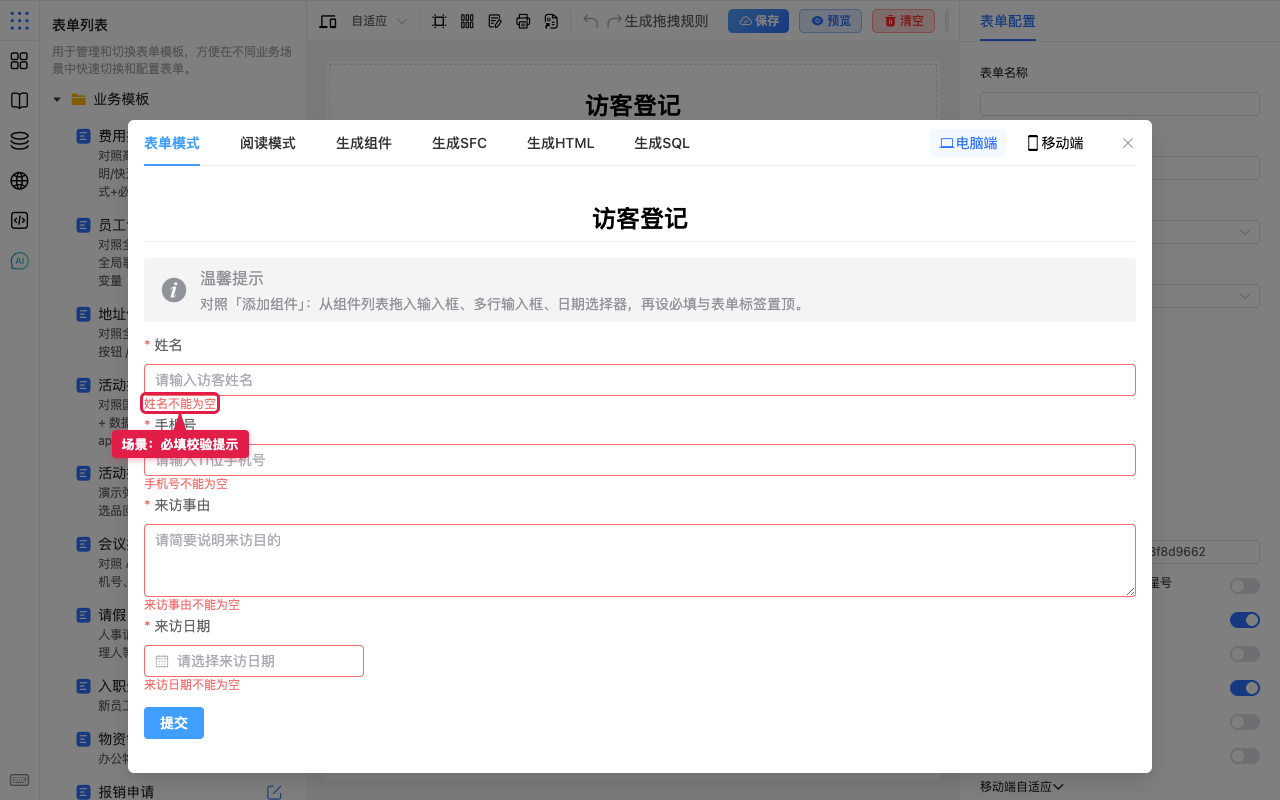Screen dimensions: 1280x800
Task: Open the open-book sidebar icon
Action: point(19,101)
